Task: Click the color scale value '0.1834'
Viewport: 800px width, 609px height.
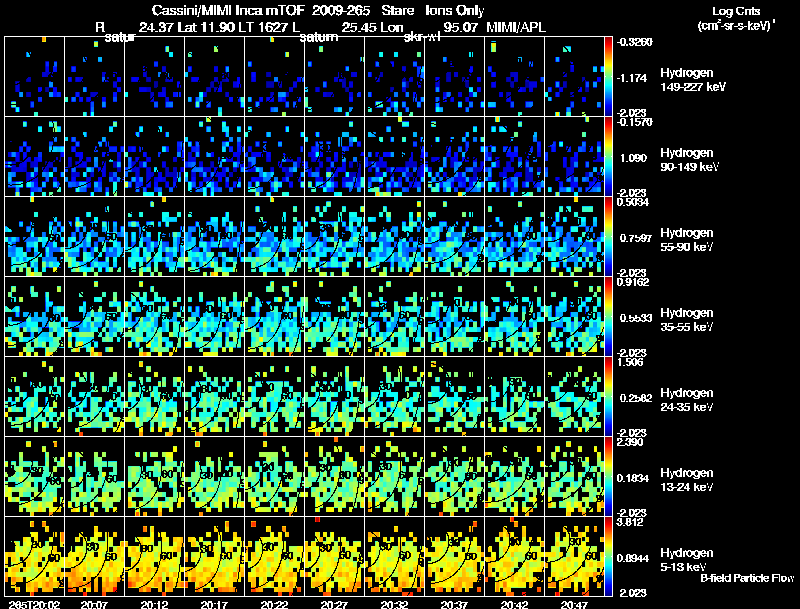Action: pos(633,478)
